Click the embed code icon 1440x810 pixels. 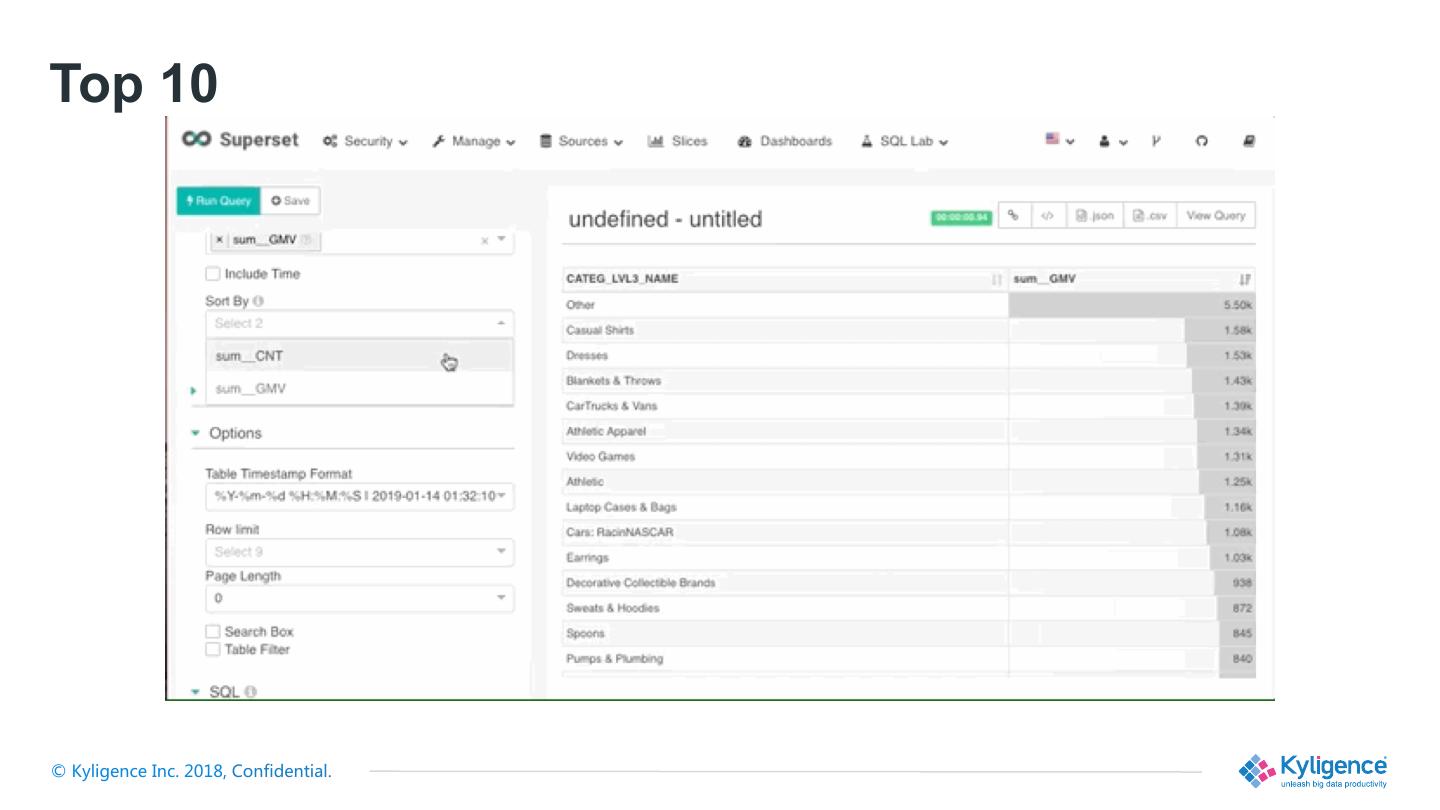[1047, 215]
